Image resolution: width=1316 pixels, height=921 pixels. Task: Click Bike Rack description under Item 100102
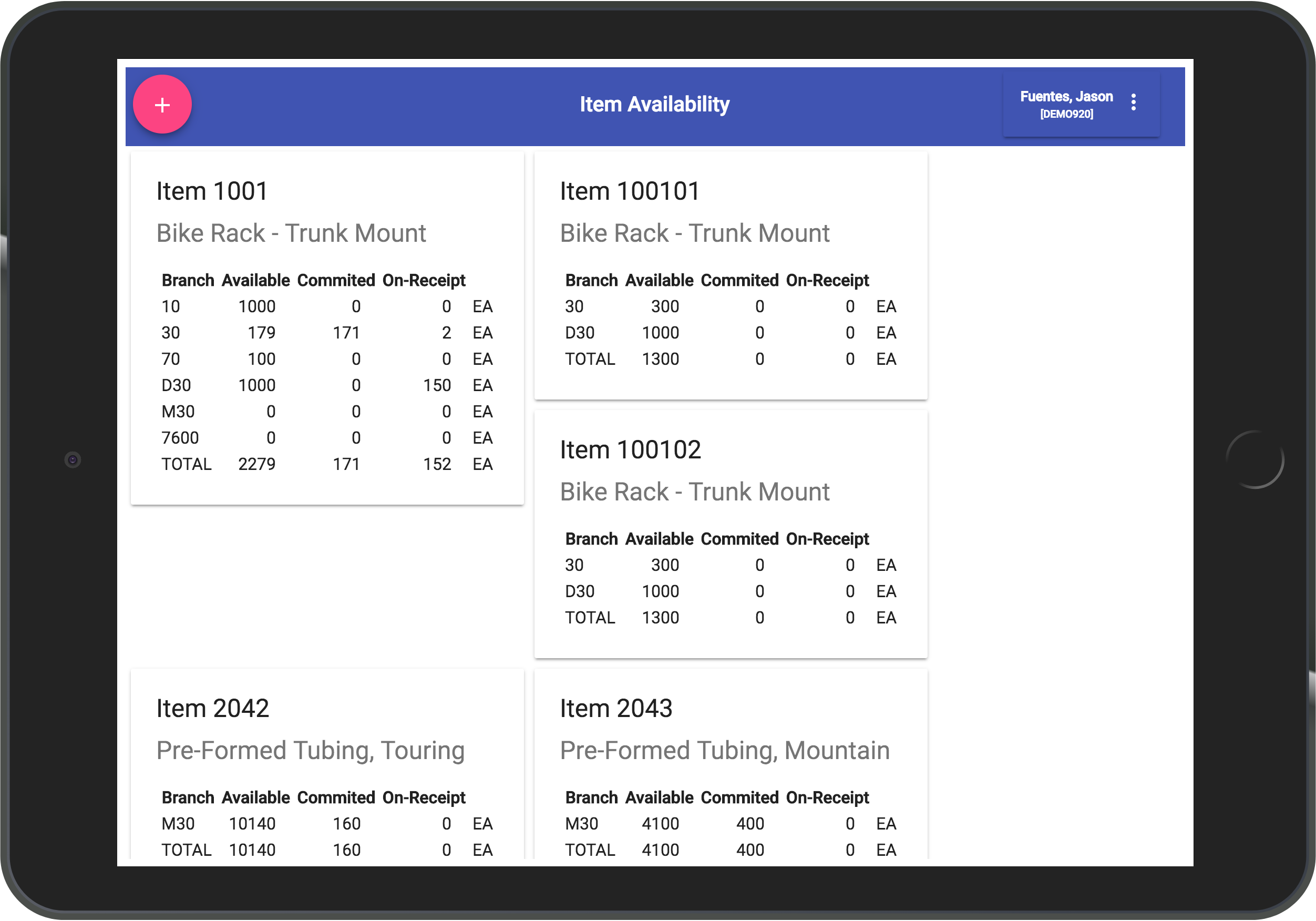pyautogui.click(x=695, y=492)
